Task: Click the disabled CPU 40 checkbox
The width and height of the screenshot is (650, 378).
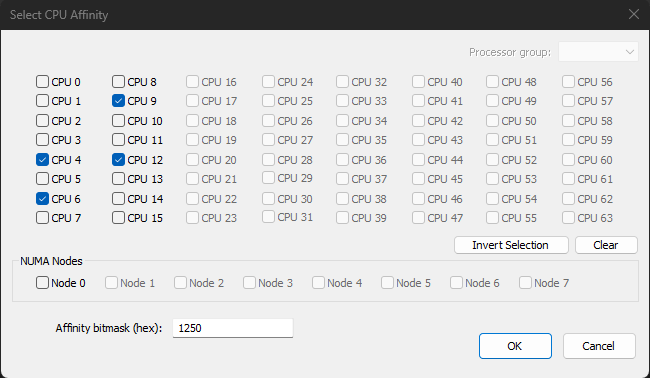Action: (418, 82)
